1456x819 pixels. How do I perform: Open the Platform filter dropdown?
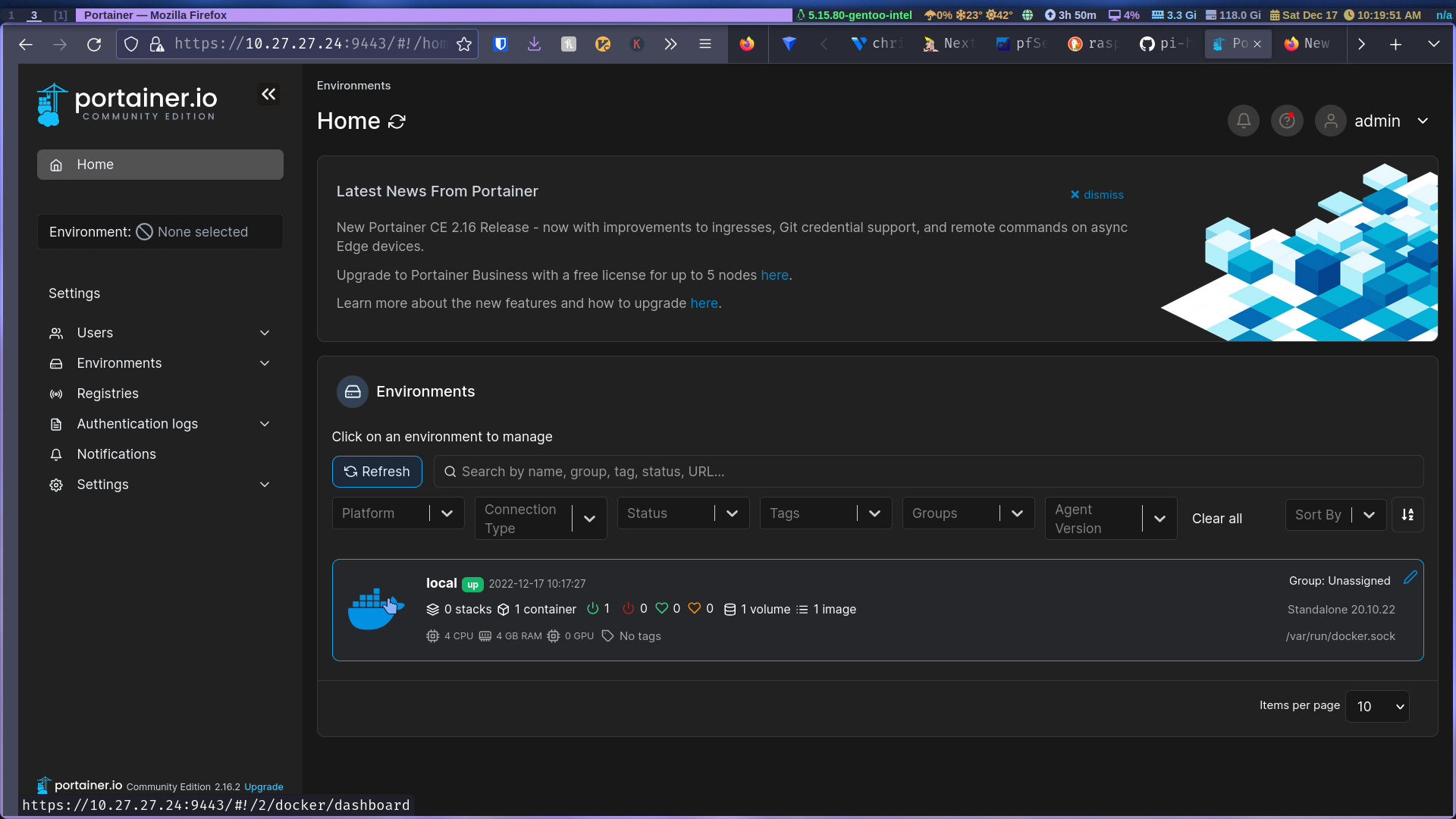[x=398, y=513]
